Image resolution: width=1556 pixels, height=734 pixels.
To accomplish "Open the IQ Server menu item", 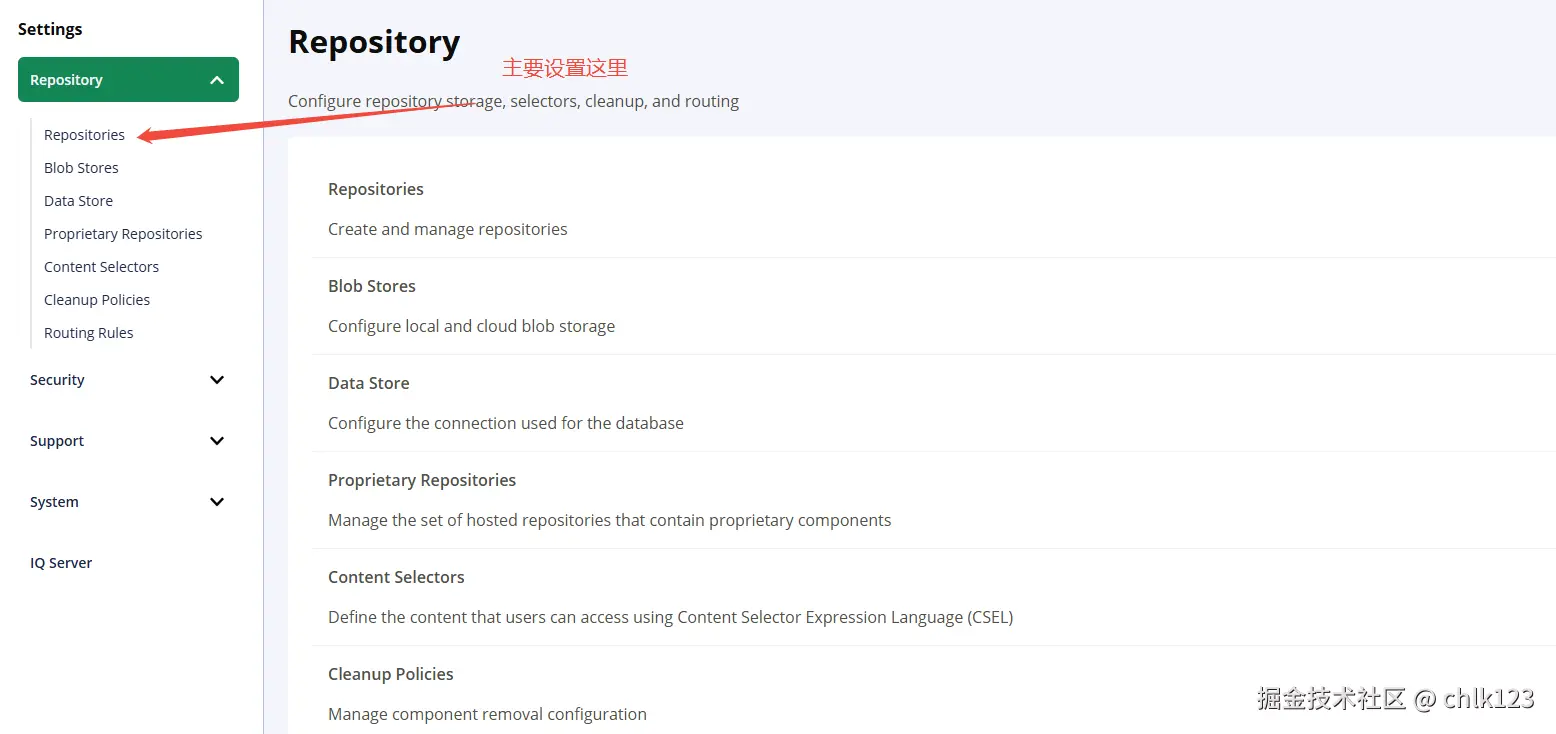I will click(61, 563).
